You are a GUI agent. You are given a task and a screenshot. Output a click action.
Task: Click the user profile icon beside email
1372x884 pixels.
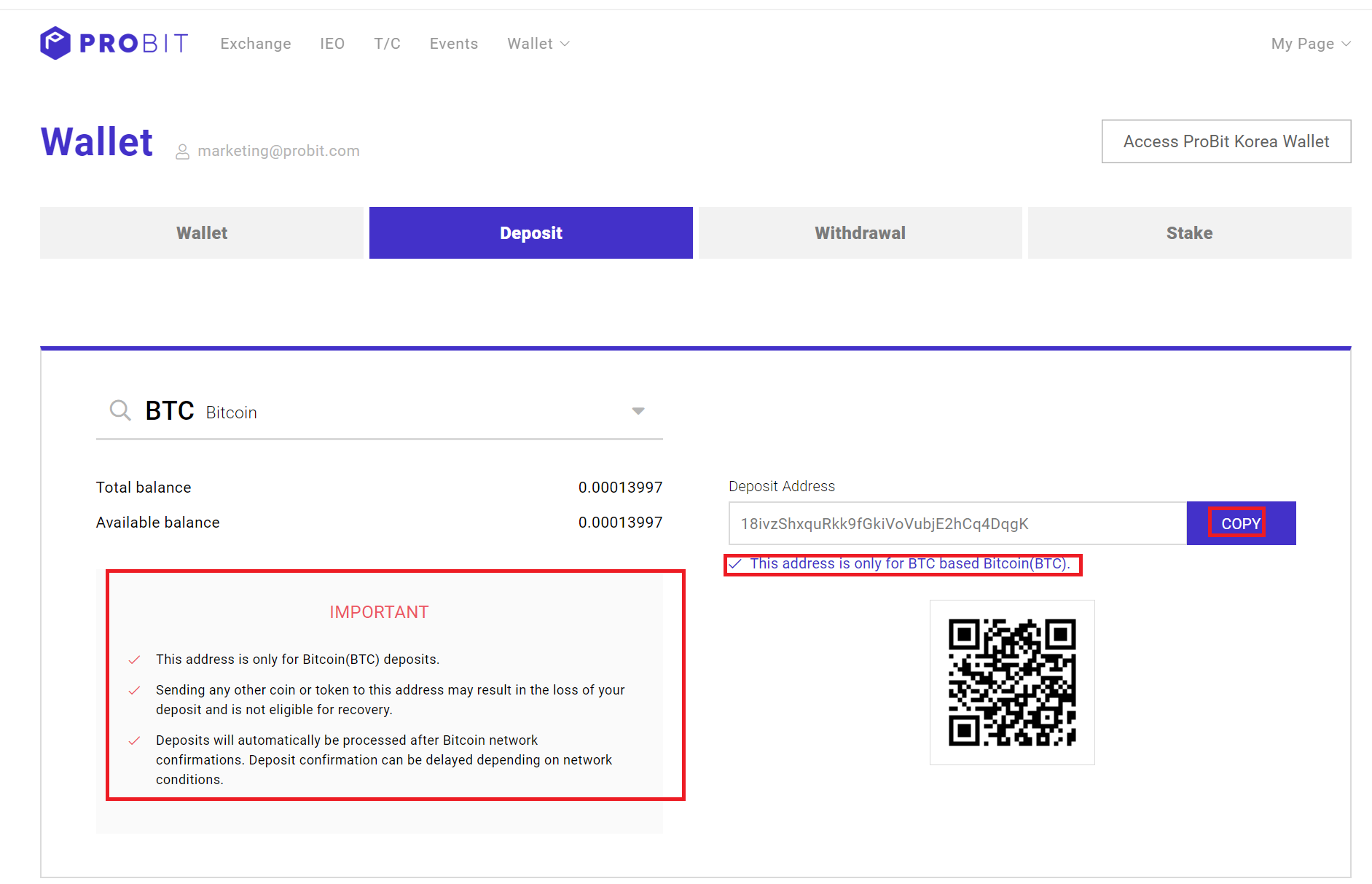click(x=182, y=152)
